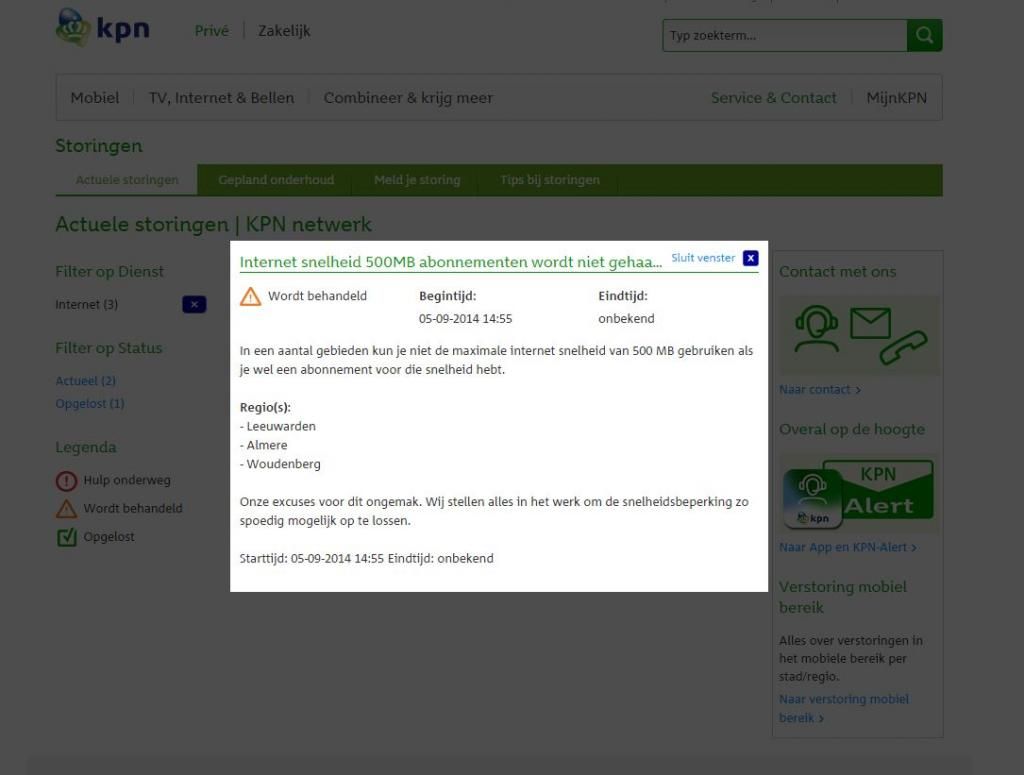Click the telephone handset icon
Viewport: 1024px width, 775px height.
click(903, 347)
